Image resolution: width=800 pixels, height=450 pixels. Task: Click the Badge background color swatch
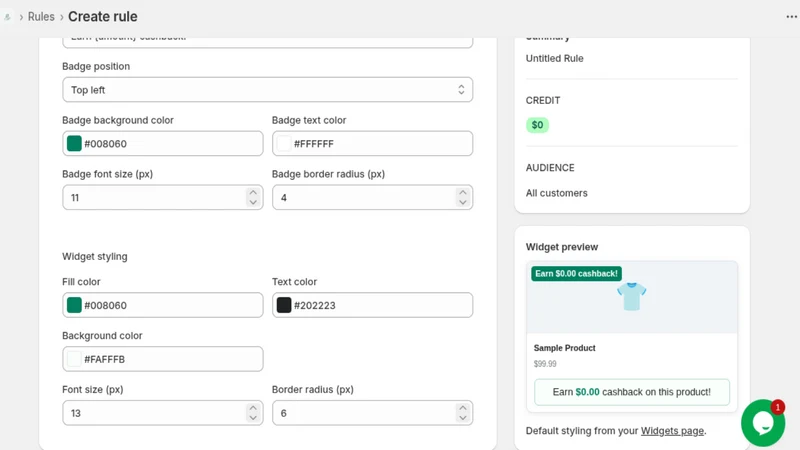click(x=74, y=143)
